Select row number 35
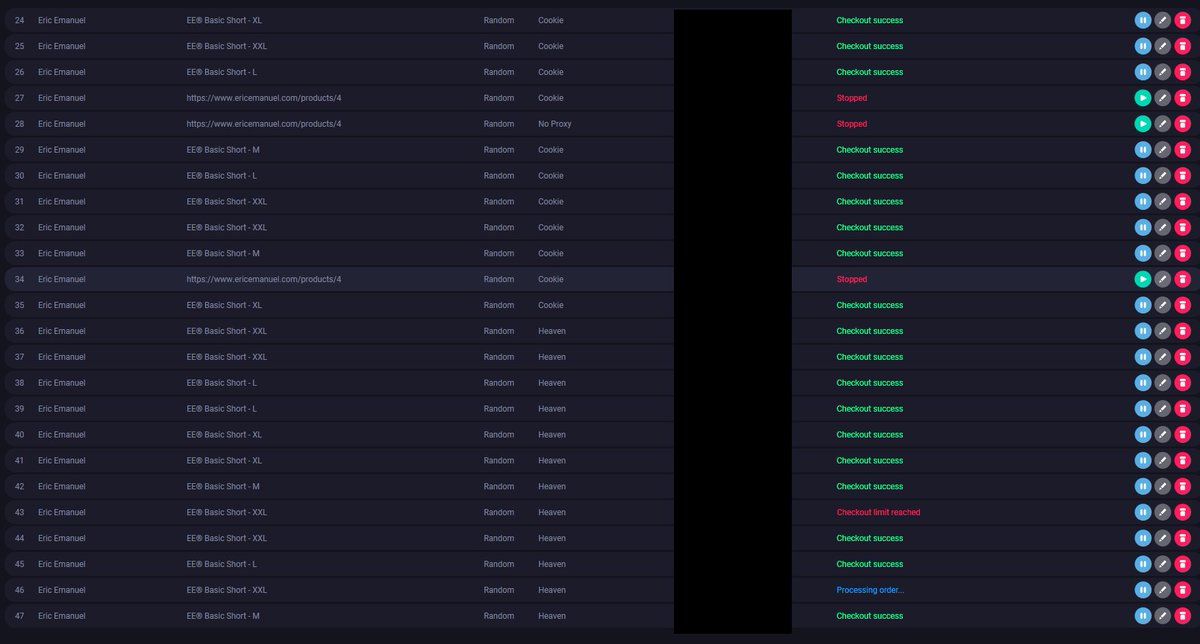The image size is (1200, 644). point(20,305)
